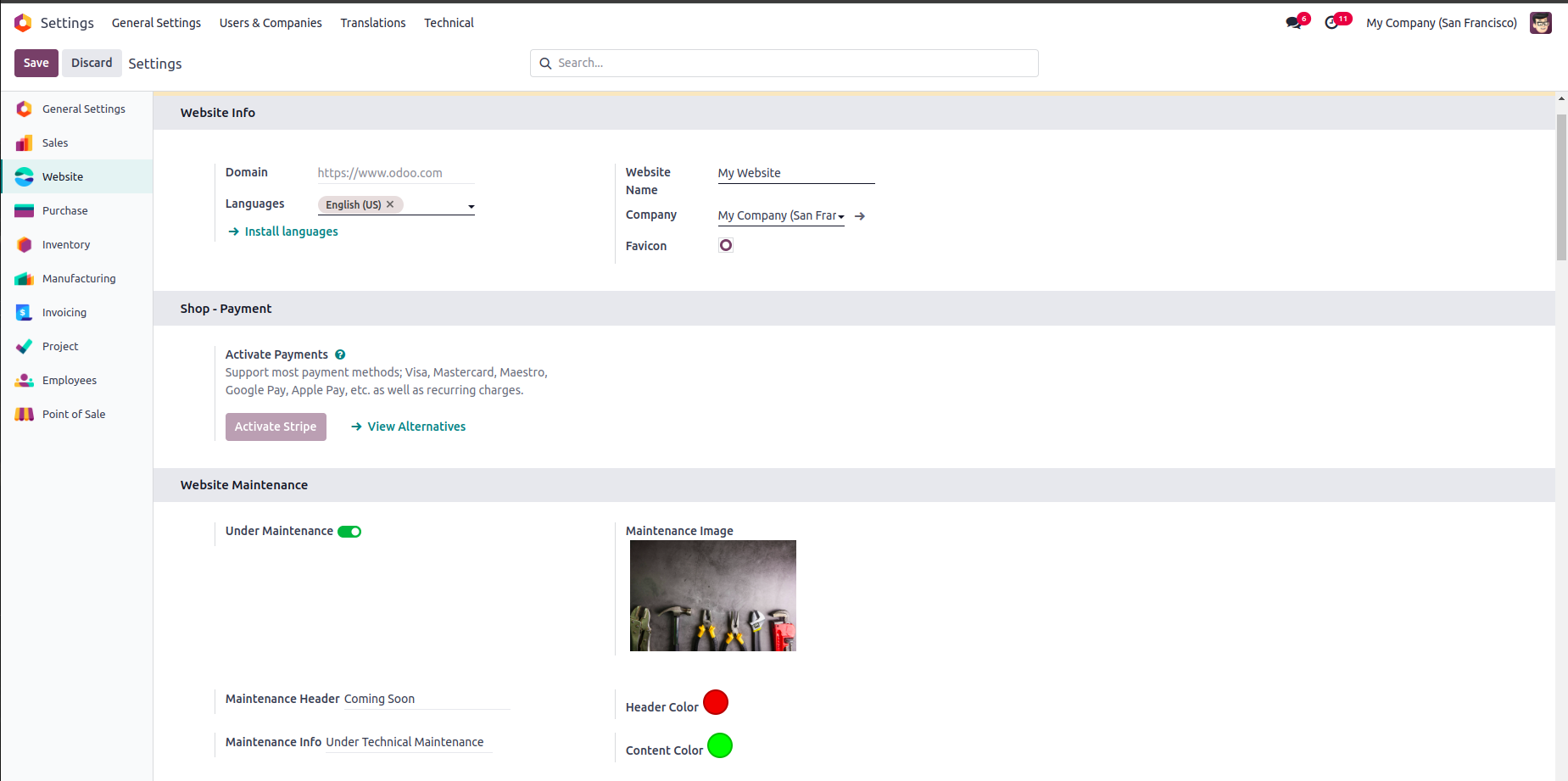Open the company switcher My Company (San Francisco)
The width and height of the screenshot is (1568, 781).
[1442, 23]
